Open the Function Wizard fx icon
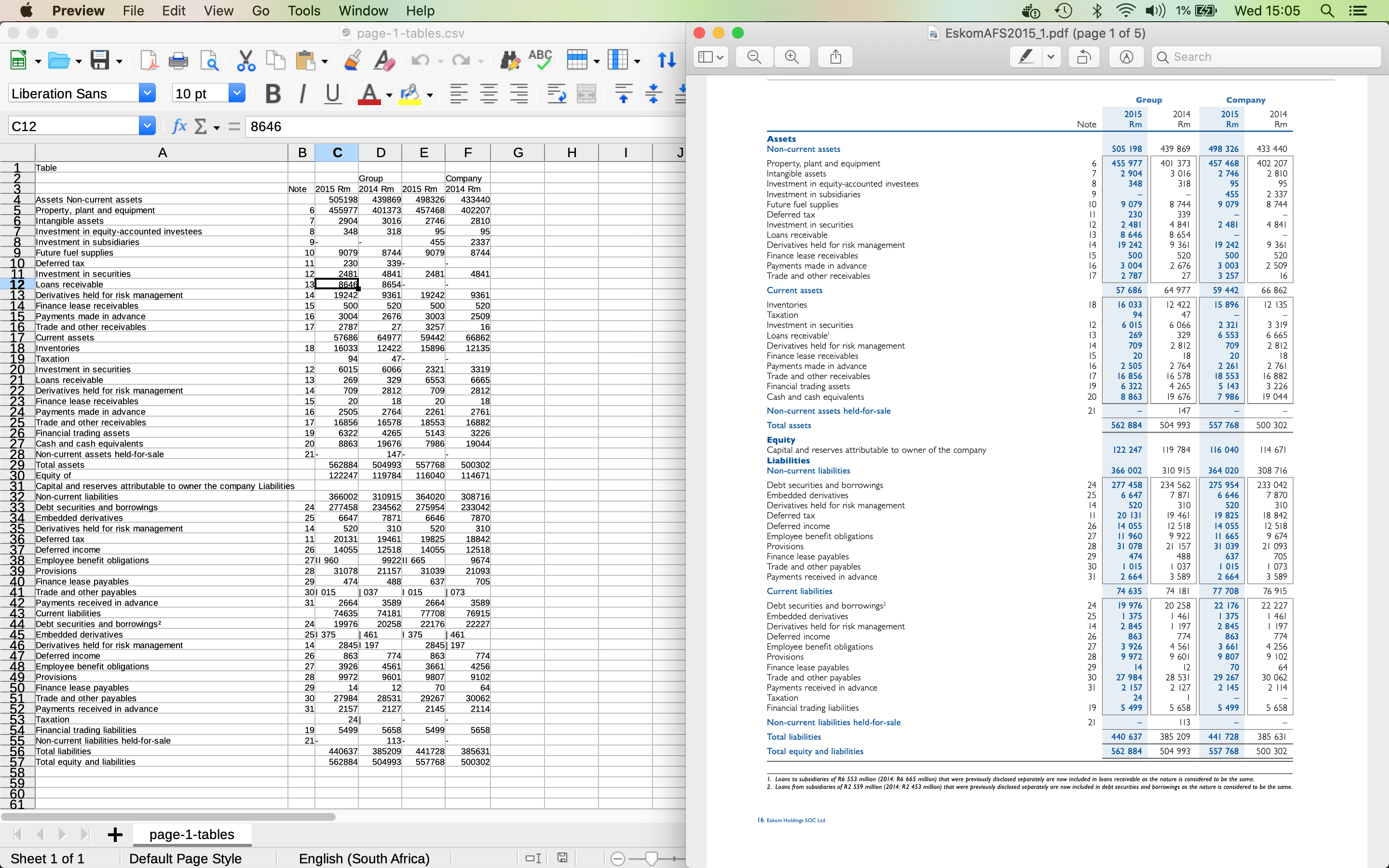Viewport: 1389px width, 868px height. click(x=179, y=126)
